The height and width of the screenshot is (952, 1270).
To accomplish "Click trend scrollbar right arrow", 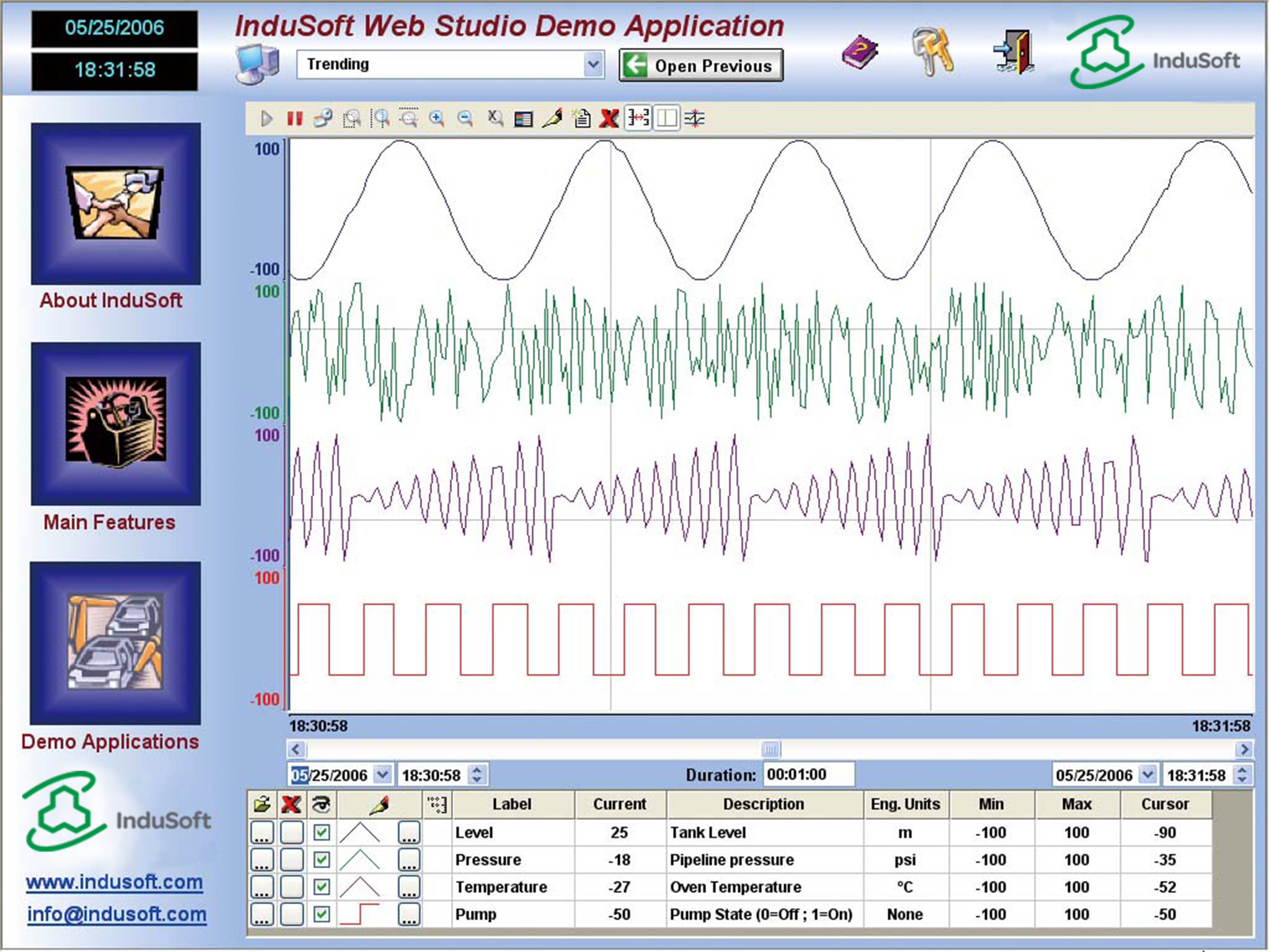I will coord(1243,749).
